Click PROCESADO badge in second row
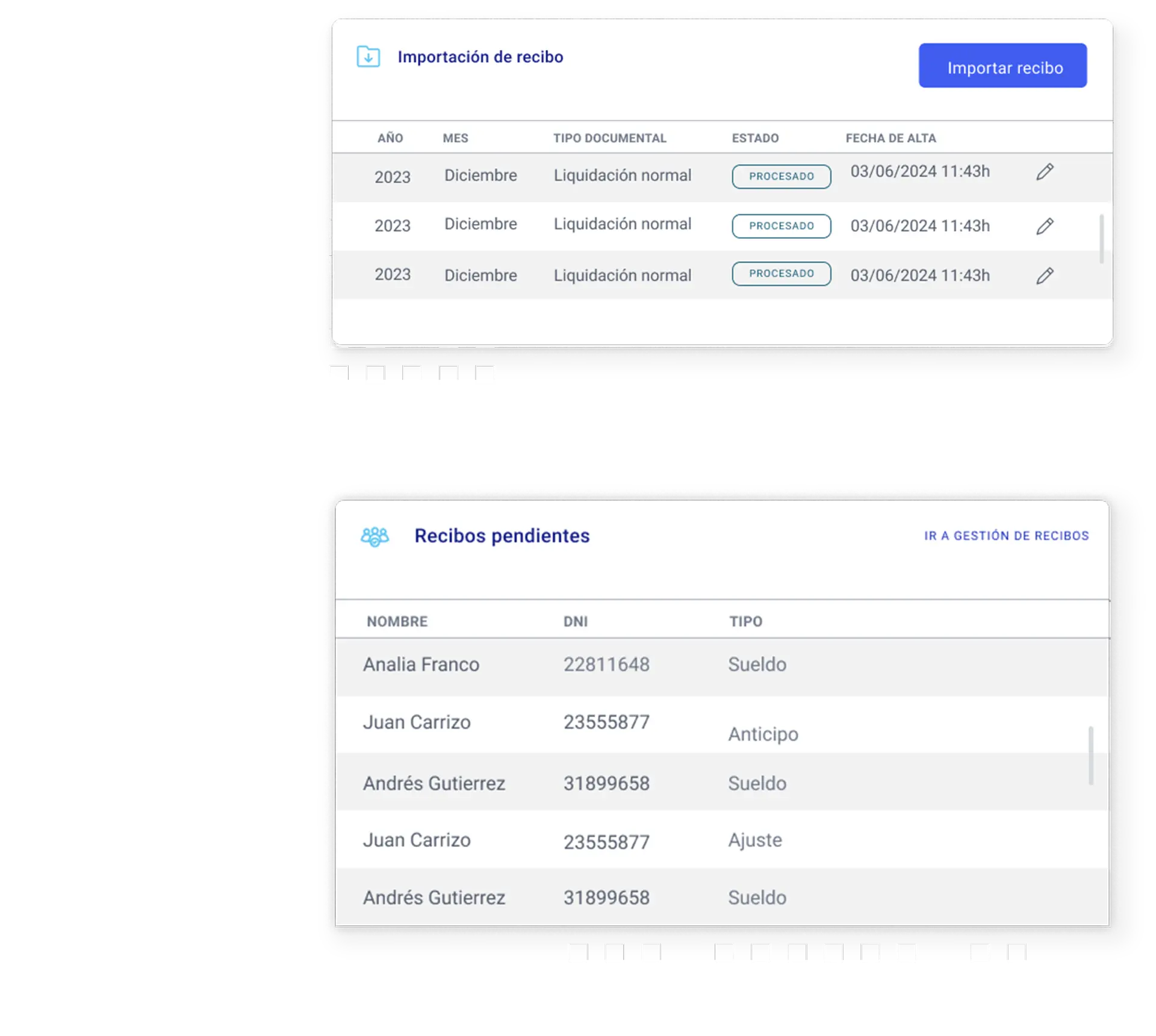The height and width of the screenshot is (1036, 1156). [x=781, y=226]
